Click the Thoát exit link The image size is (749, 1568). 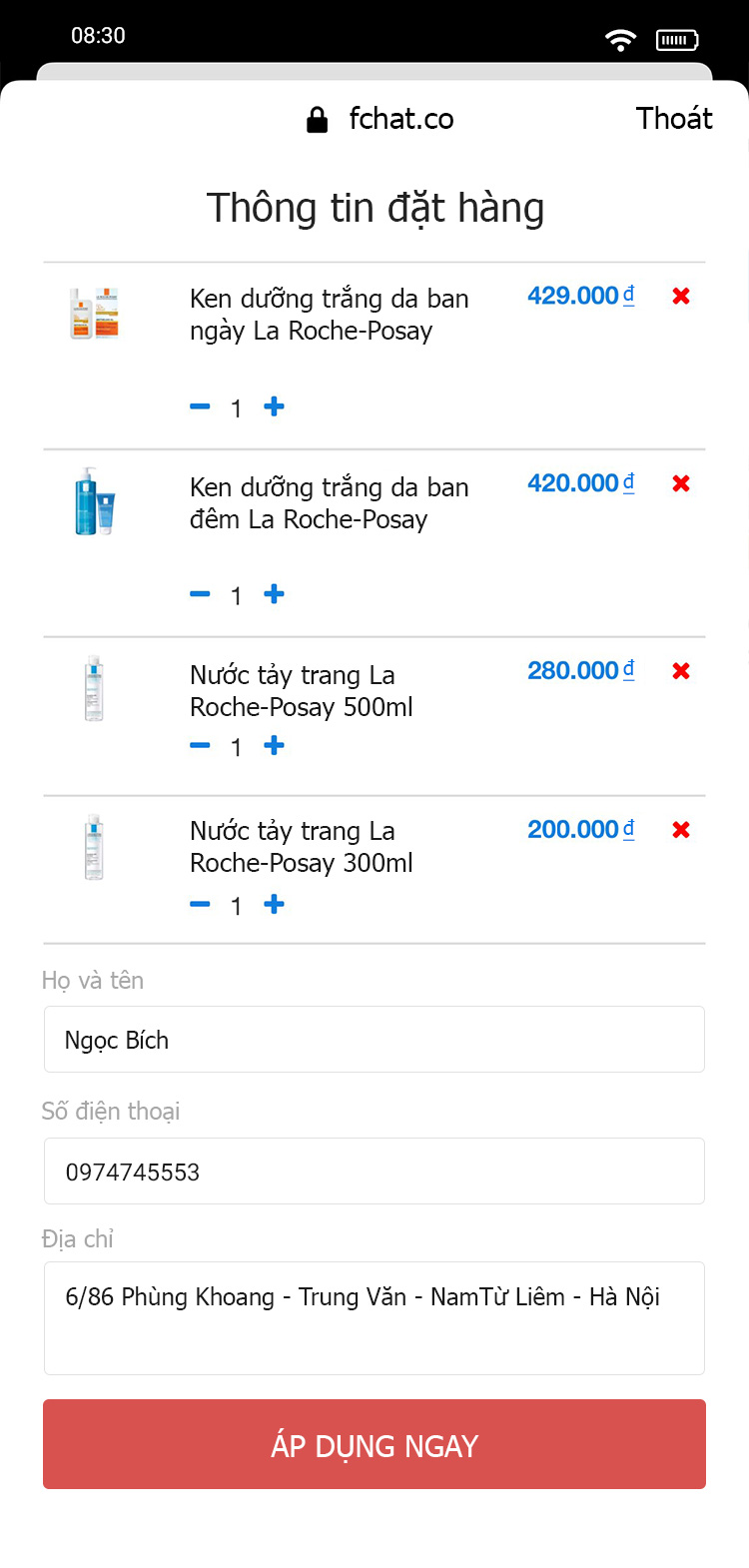[x=674, y=119]
